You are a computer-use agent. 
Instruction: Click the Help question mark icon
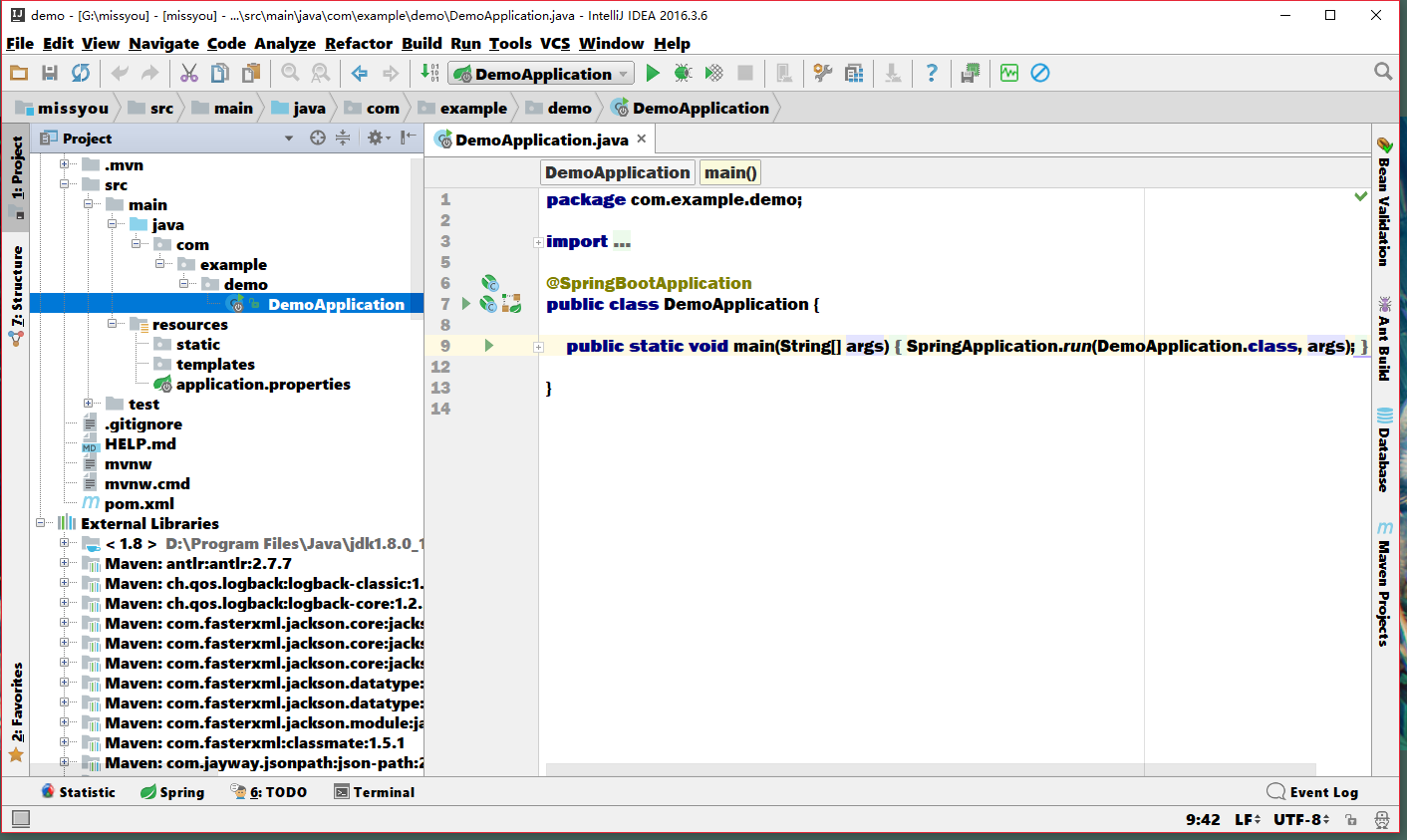tap(932, 73)
